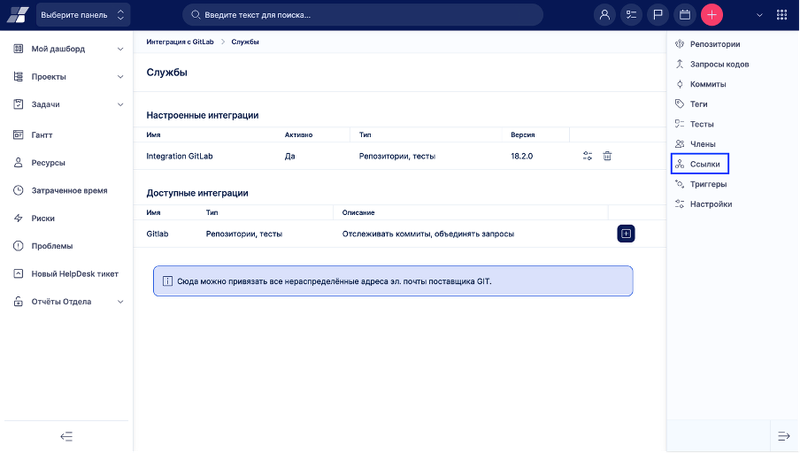The height and width of the screenshot is (453, 800).
Task: Click the Ссылки links icon
Action: click(x=680, y=164)
